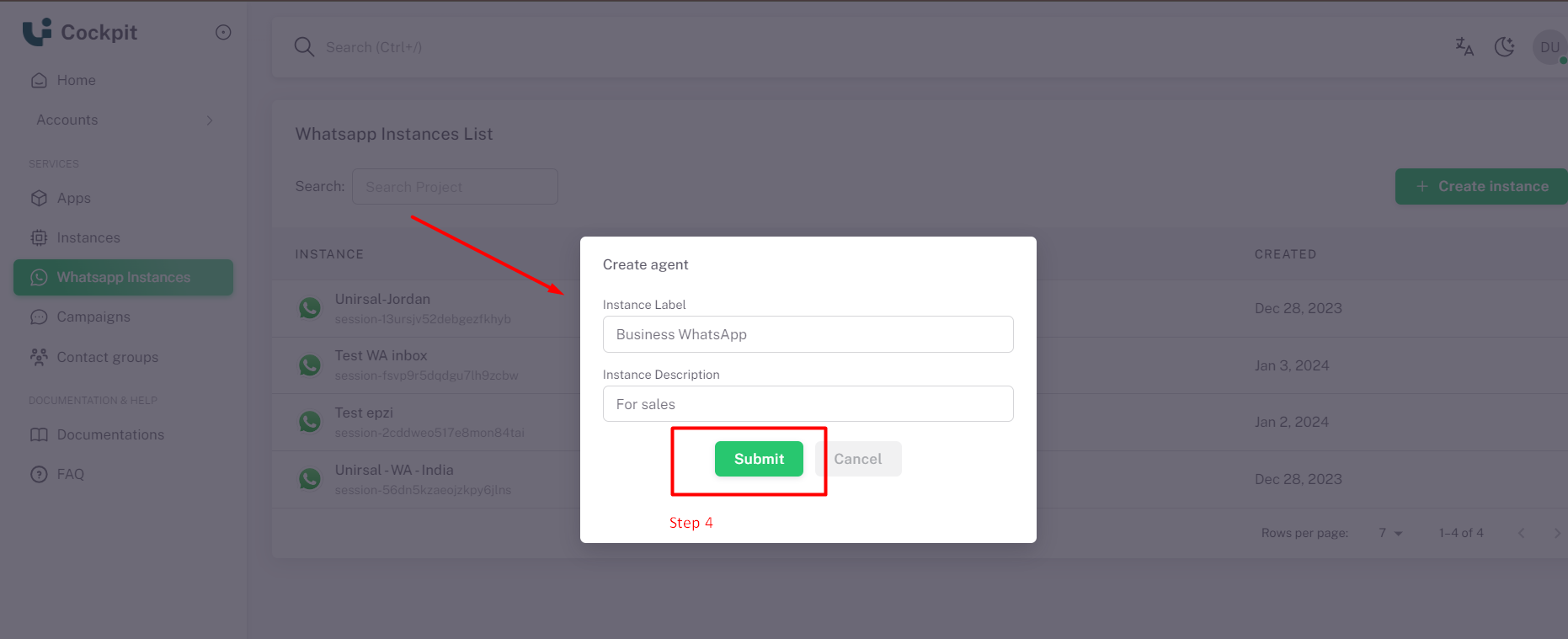The width and height of the screenshot is (1568, 639).
Task: Open the DU user avatar menu
Action: [x=1549, y=47]
